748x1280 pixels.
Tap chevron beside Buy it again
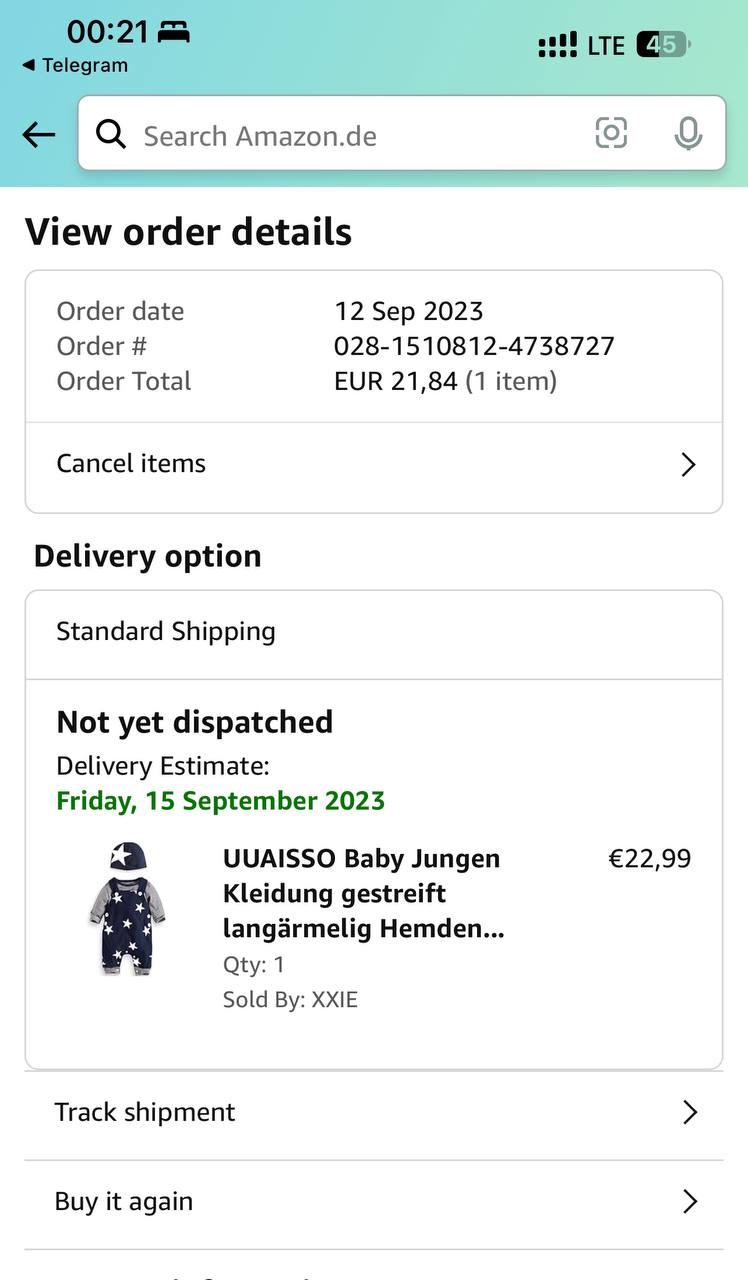pos(689,1201)
